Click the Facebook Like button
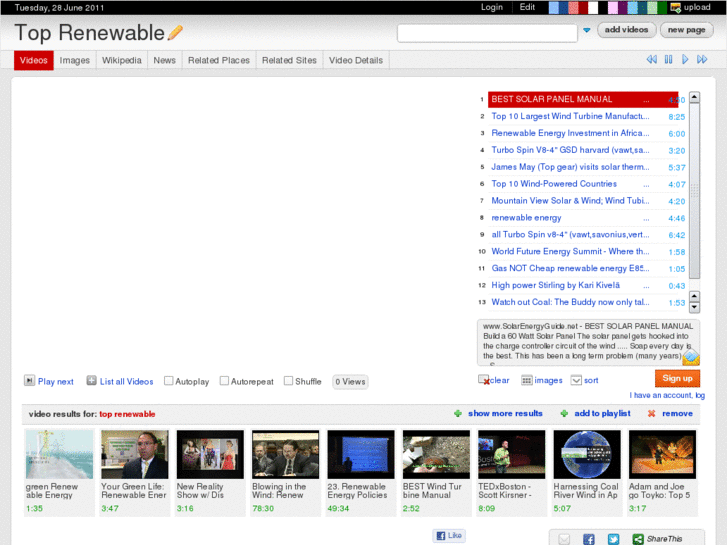 (x=449, y=535)
